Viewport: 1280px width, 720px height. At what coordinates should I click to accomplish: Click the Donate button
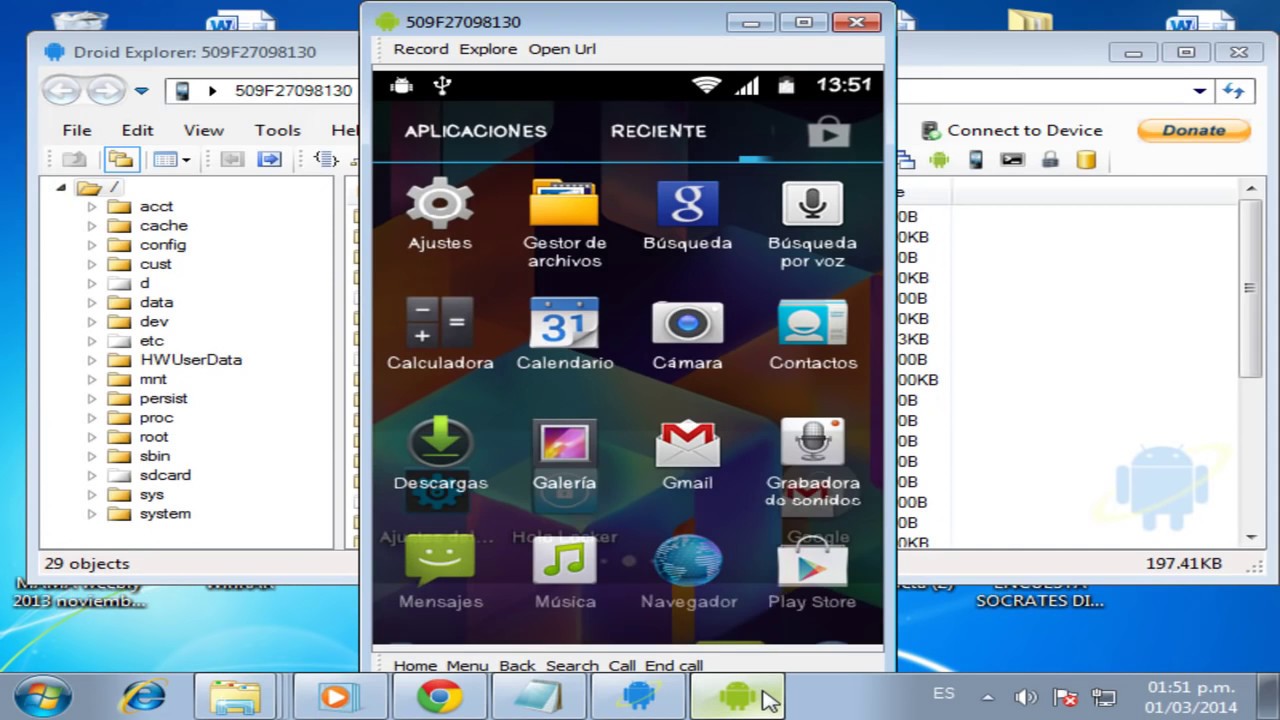tap(1194, 130)
